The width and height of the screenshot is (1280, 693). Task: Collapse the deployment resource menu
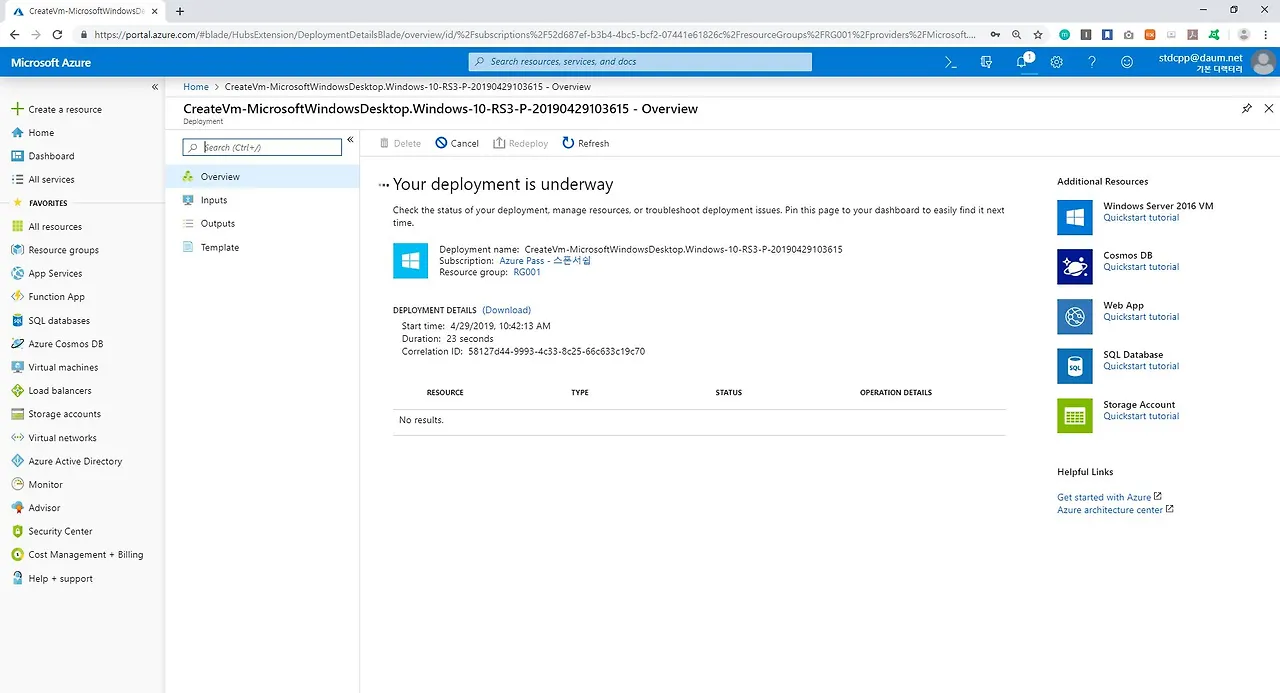click(350, 140)
